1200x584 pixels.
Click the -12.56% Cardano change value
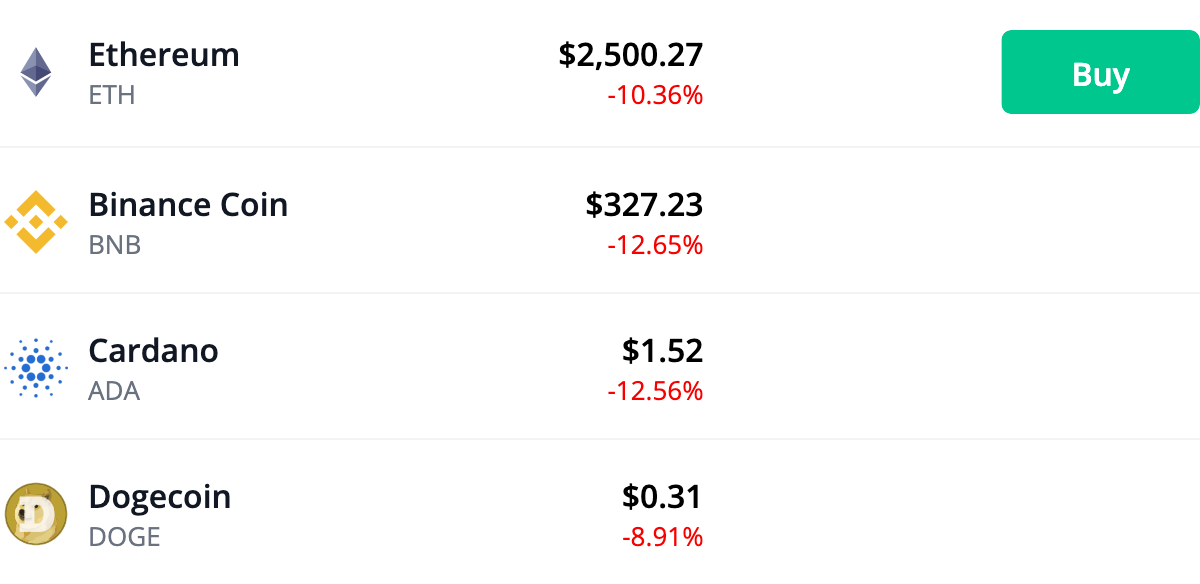pyautogui.click(x=655, y=391)
